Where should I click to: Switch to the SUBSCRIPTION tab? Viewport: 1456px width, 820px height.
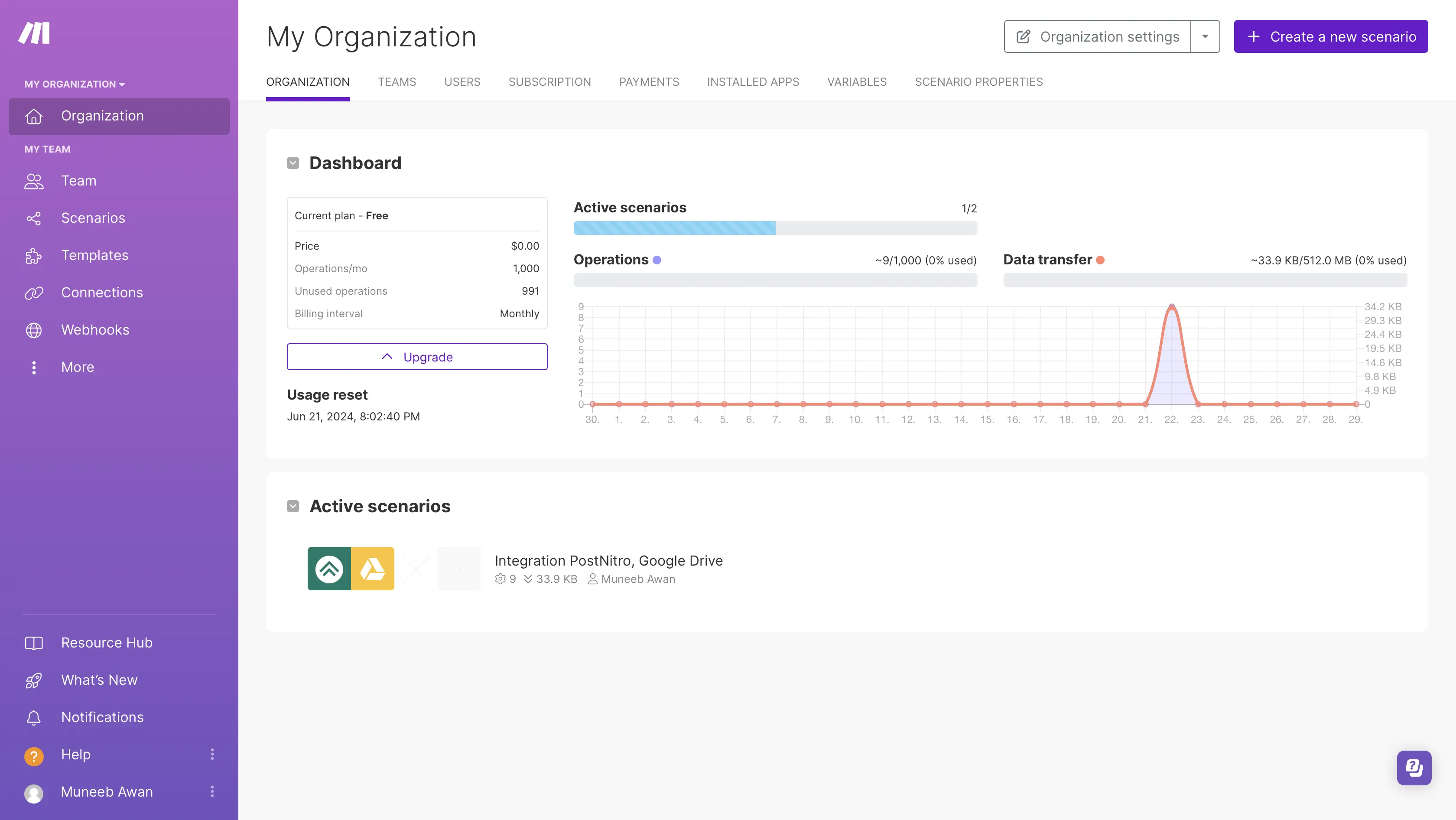point(549,82)
